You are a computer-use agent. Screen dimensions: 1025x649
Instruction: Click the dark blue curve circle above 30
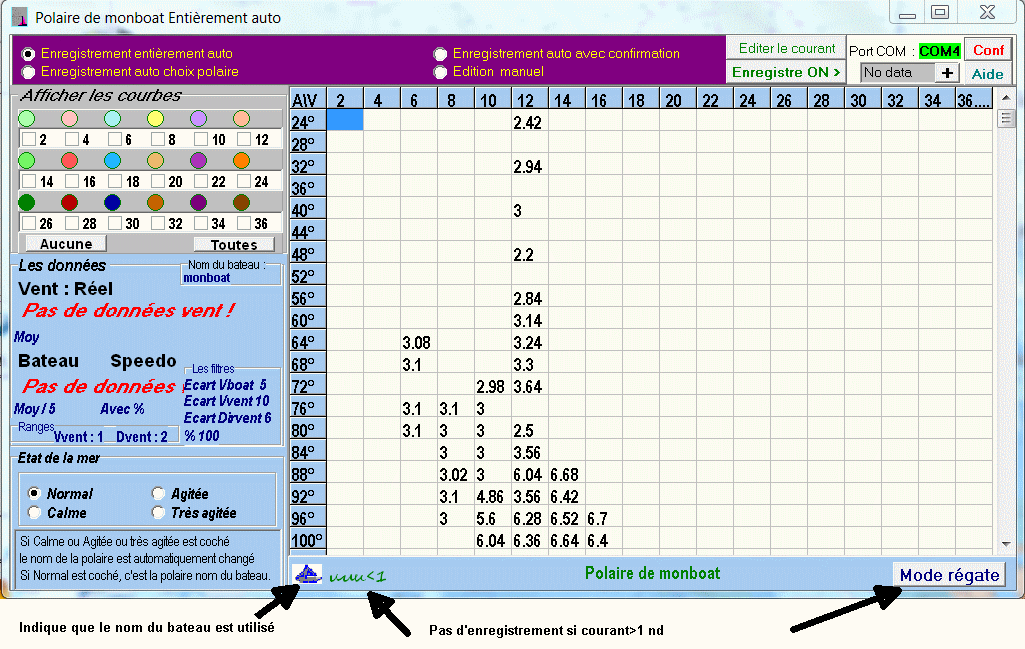[x=112, y=203]
